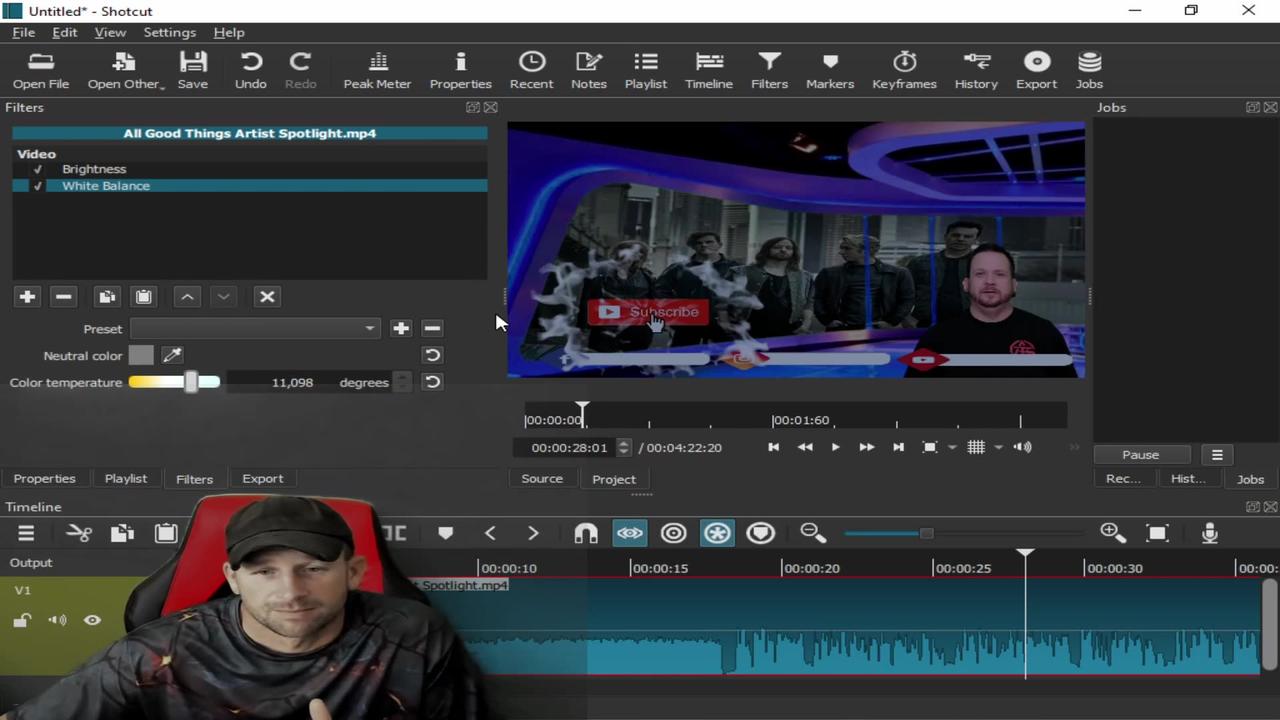Copy filters using the copy checked filters icon
The height and width of the screenshot is (720, 1280).
click(107, 296)
